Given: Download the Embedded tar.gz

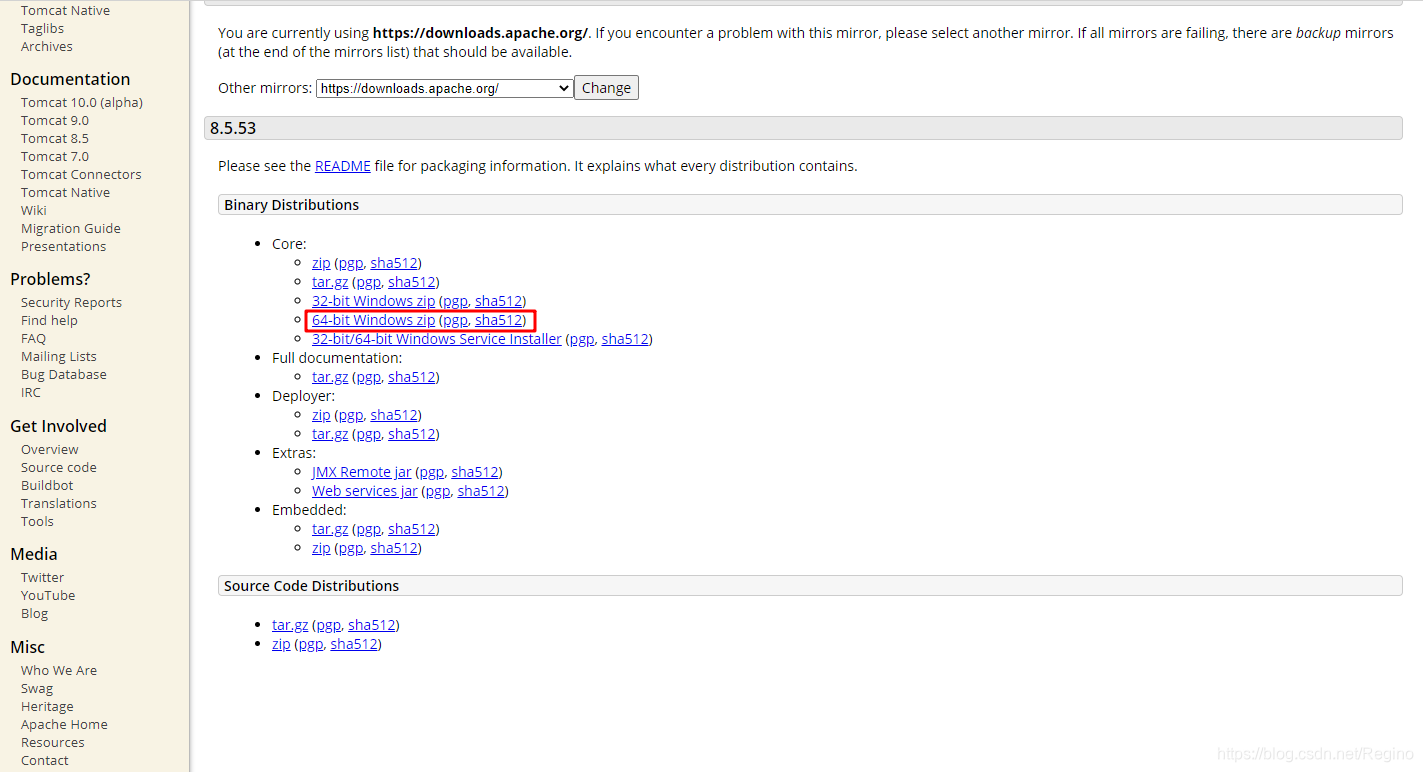Looking at the screenshot, I should [330, 529].
